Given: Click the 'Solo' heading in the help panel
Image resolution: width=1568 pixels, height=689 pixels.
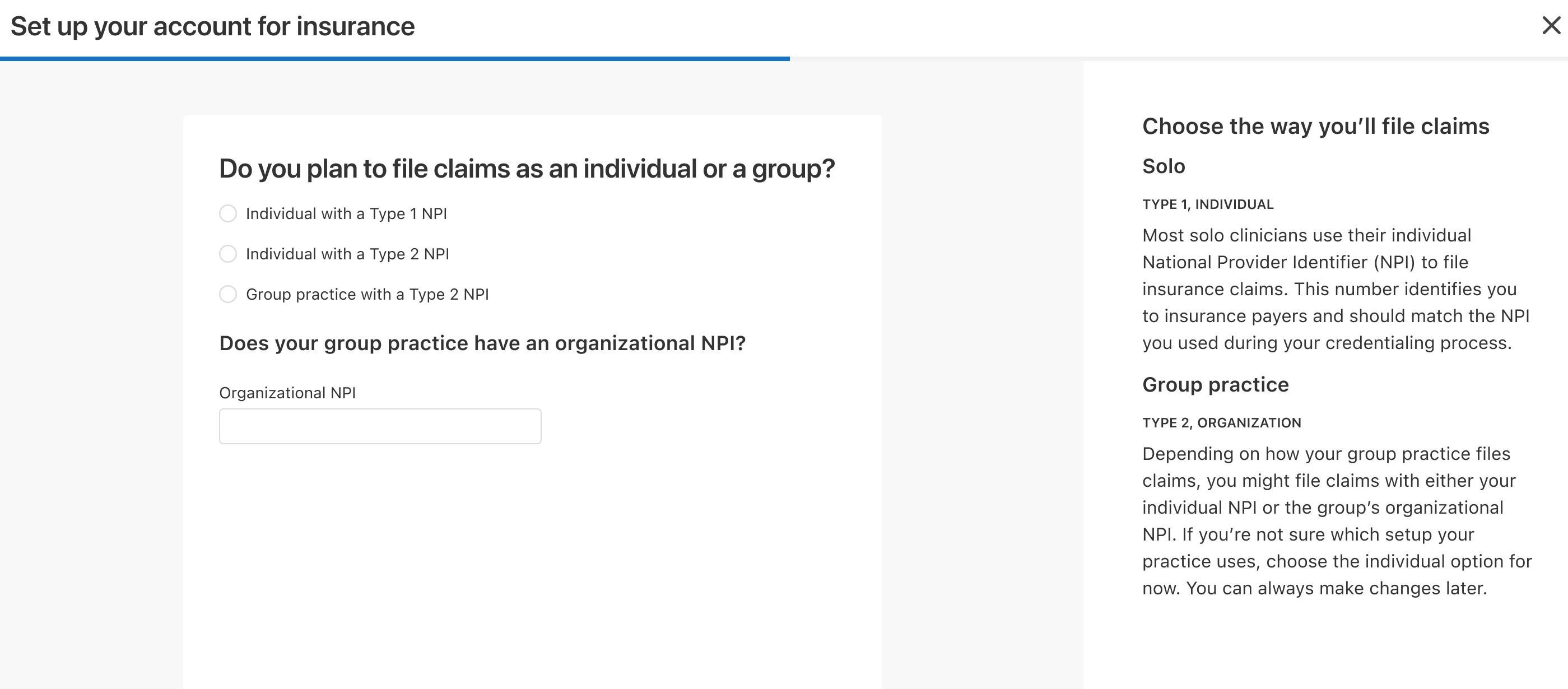Looking at the screenshot, I should point(1163,166).
